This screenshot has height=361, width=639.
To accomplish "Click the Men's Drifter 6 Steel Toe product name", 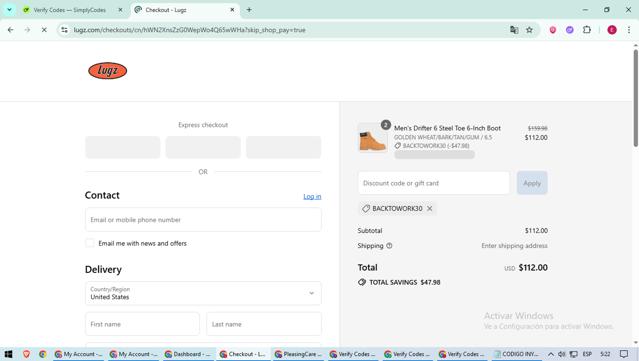I will 447,128.
